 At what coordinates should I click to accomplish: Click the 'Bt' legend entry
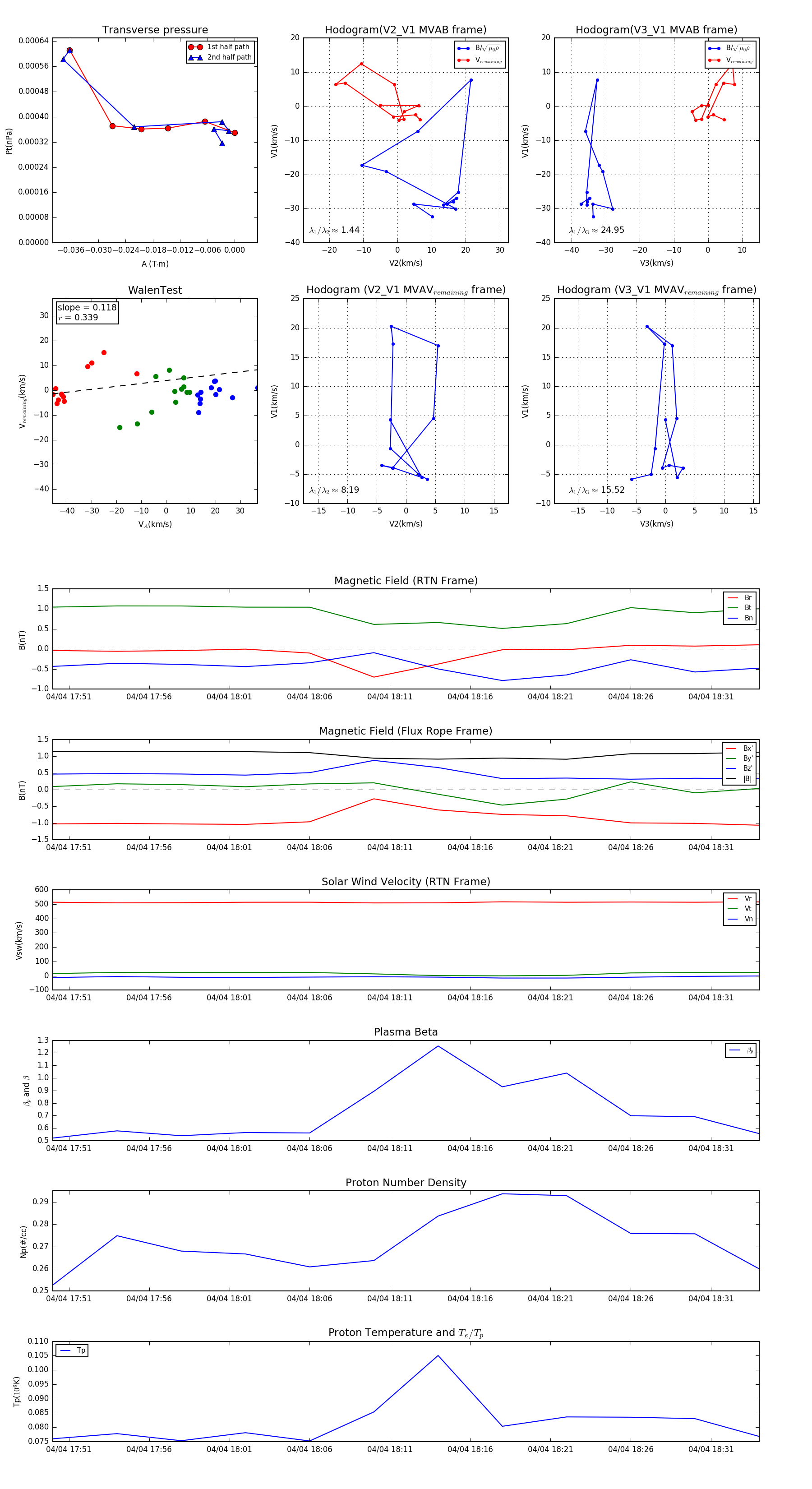[740, 607]
